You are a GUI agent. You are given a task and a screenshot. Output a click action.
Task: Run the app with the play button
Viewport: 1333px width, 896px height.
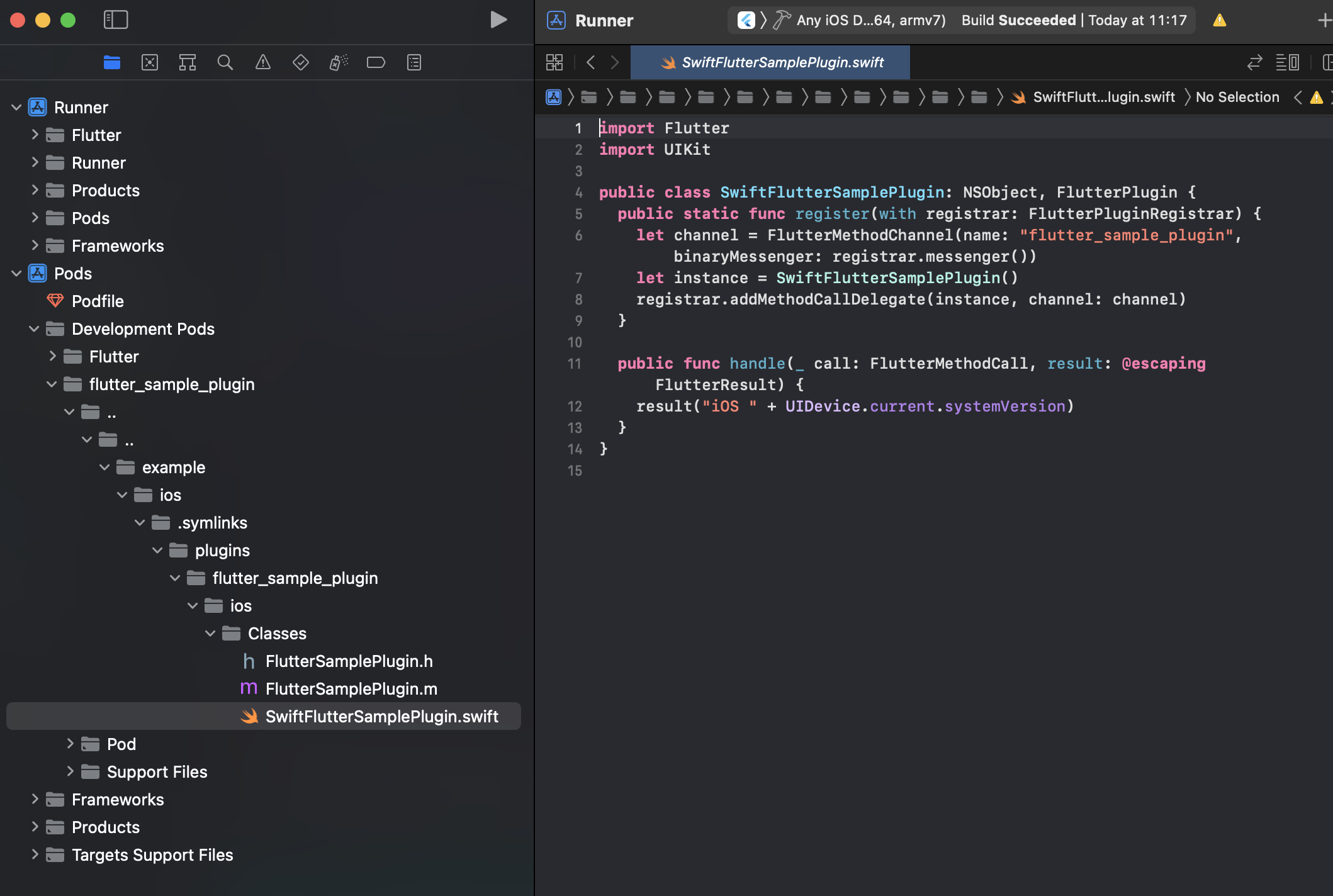coord(498,20)
